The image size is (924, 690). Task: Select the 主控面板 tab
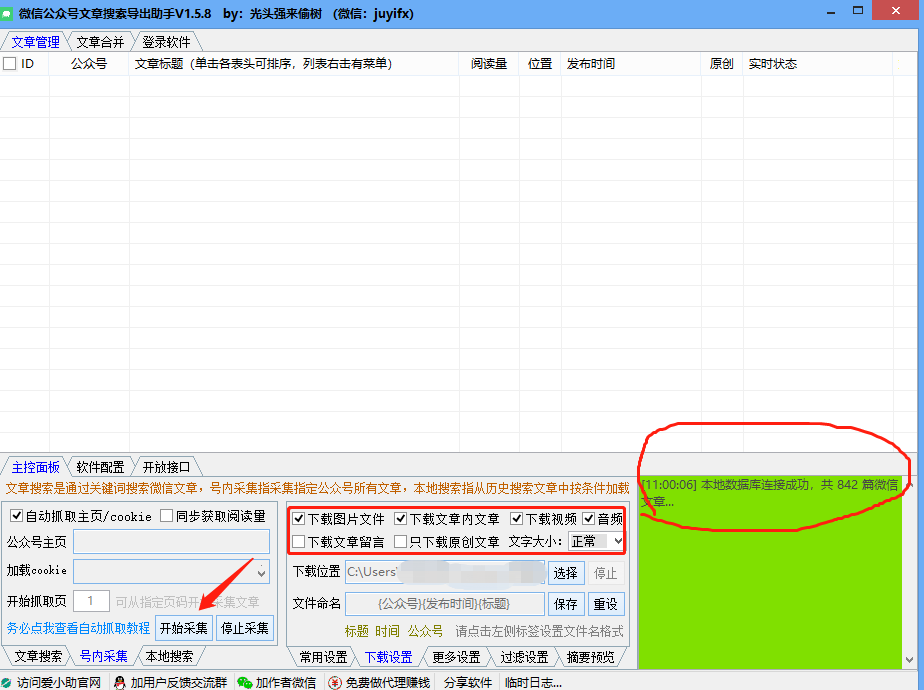click(x=35, y=467)
